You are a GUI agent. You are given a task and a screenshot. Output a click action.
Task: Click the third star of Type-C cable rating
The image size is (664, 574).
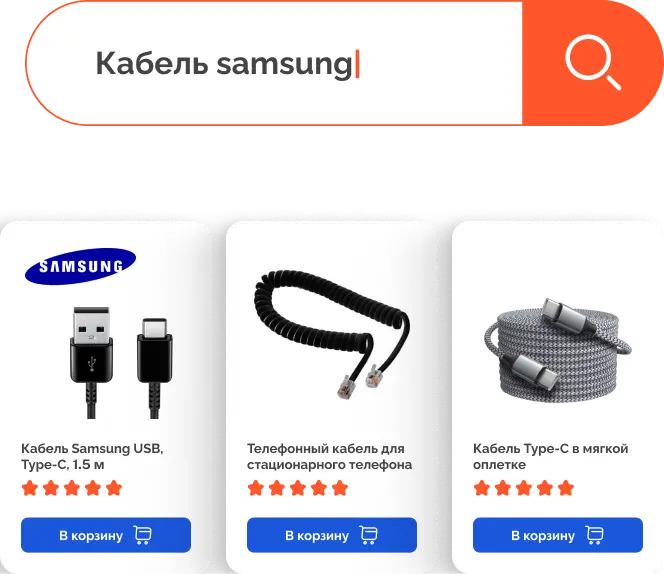(x=524, y=488)
